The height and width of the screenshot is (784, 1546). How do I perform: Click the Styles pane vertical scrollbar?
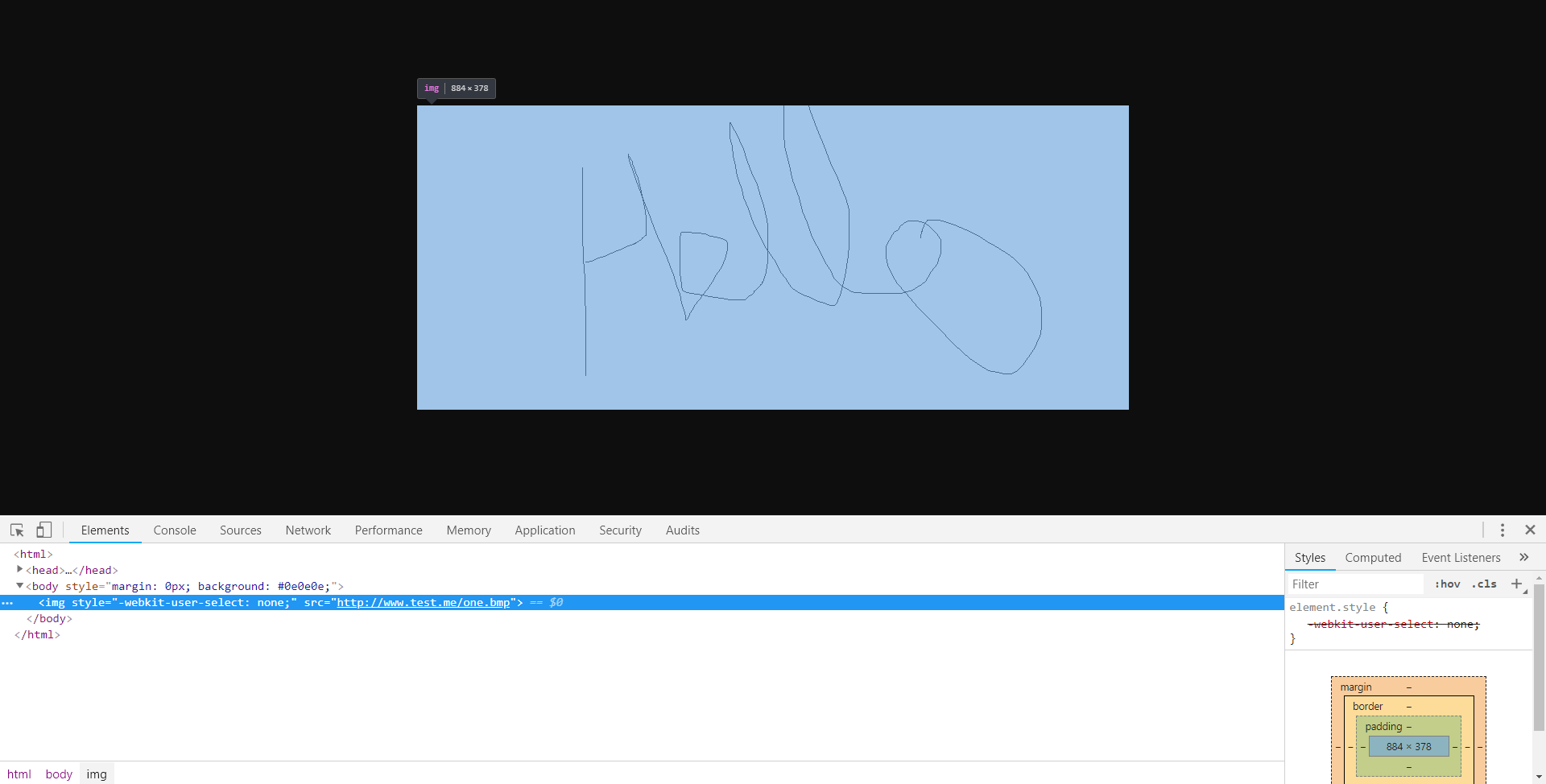(1539, 656)
